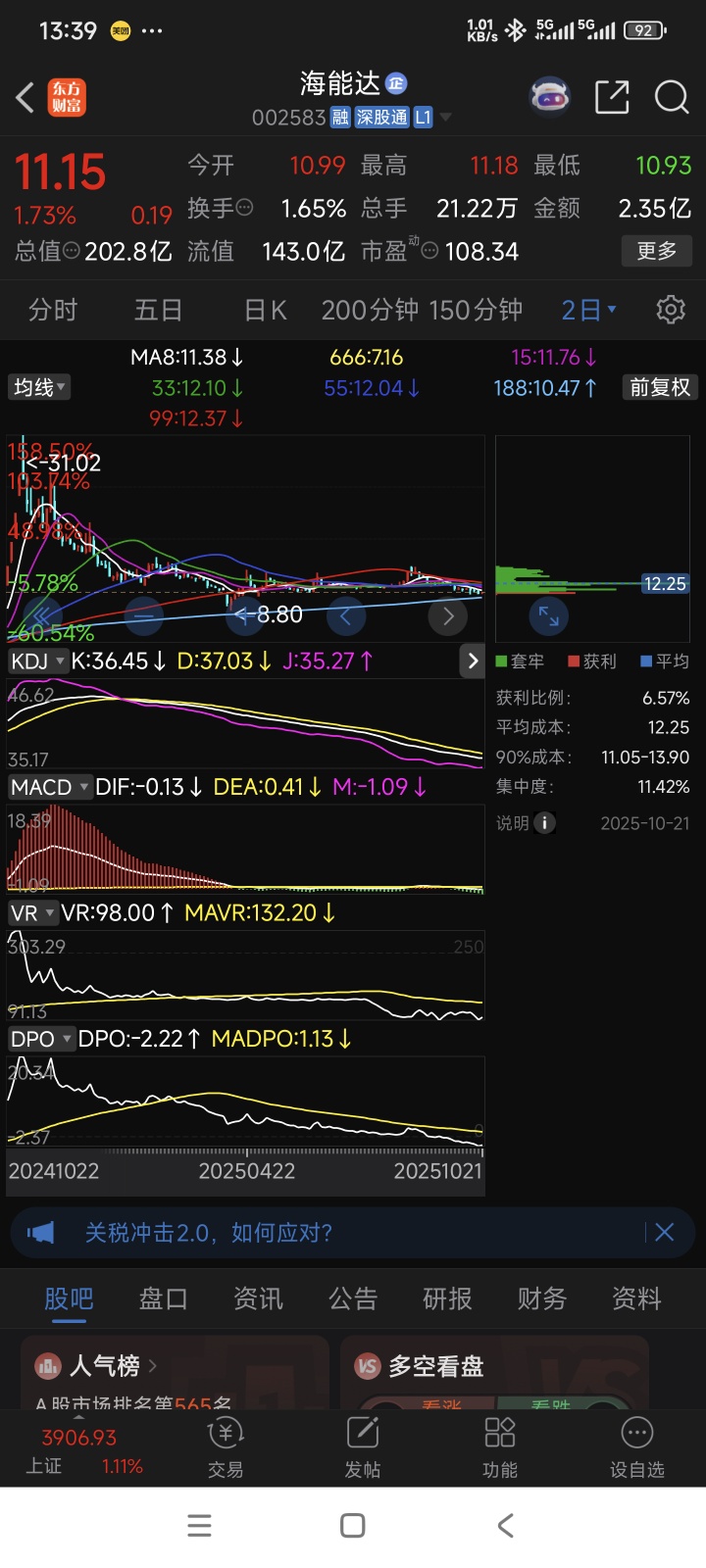Open the KDJ indicator dropdown
Screen dimensions: 706x1568
pos(38,661)
